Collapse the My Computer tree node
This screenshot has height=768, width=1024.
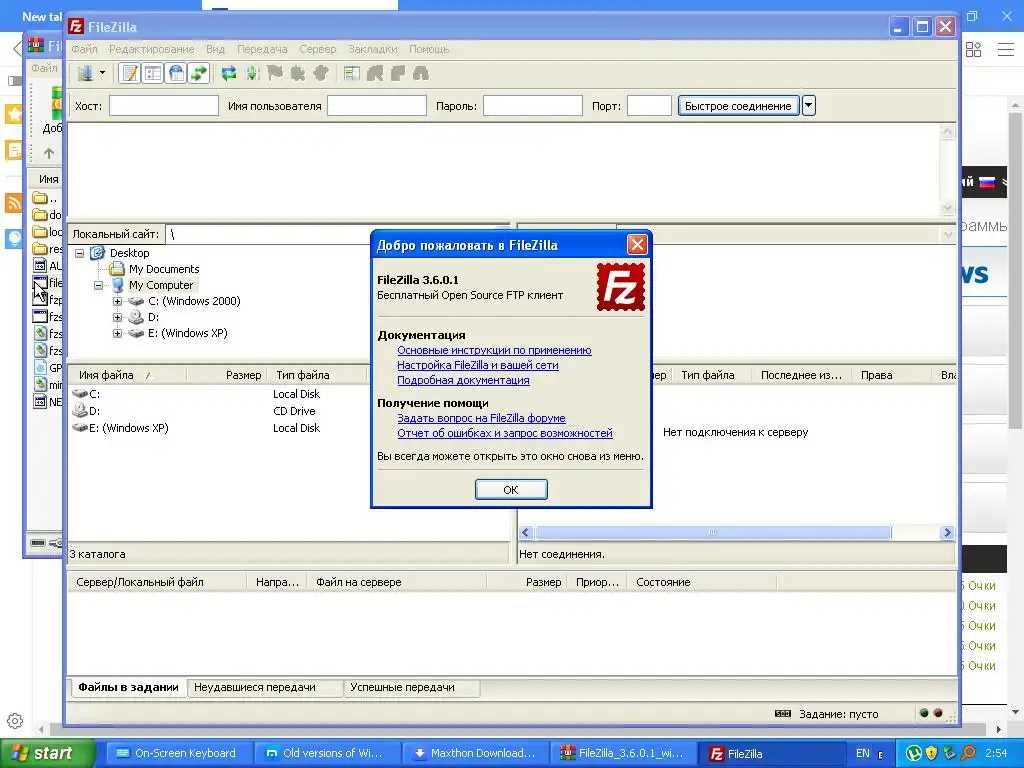[99, 285]
